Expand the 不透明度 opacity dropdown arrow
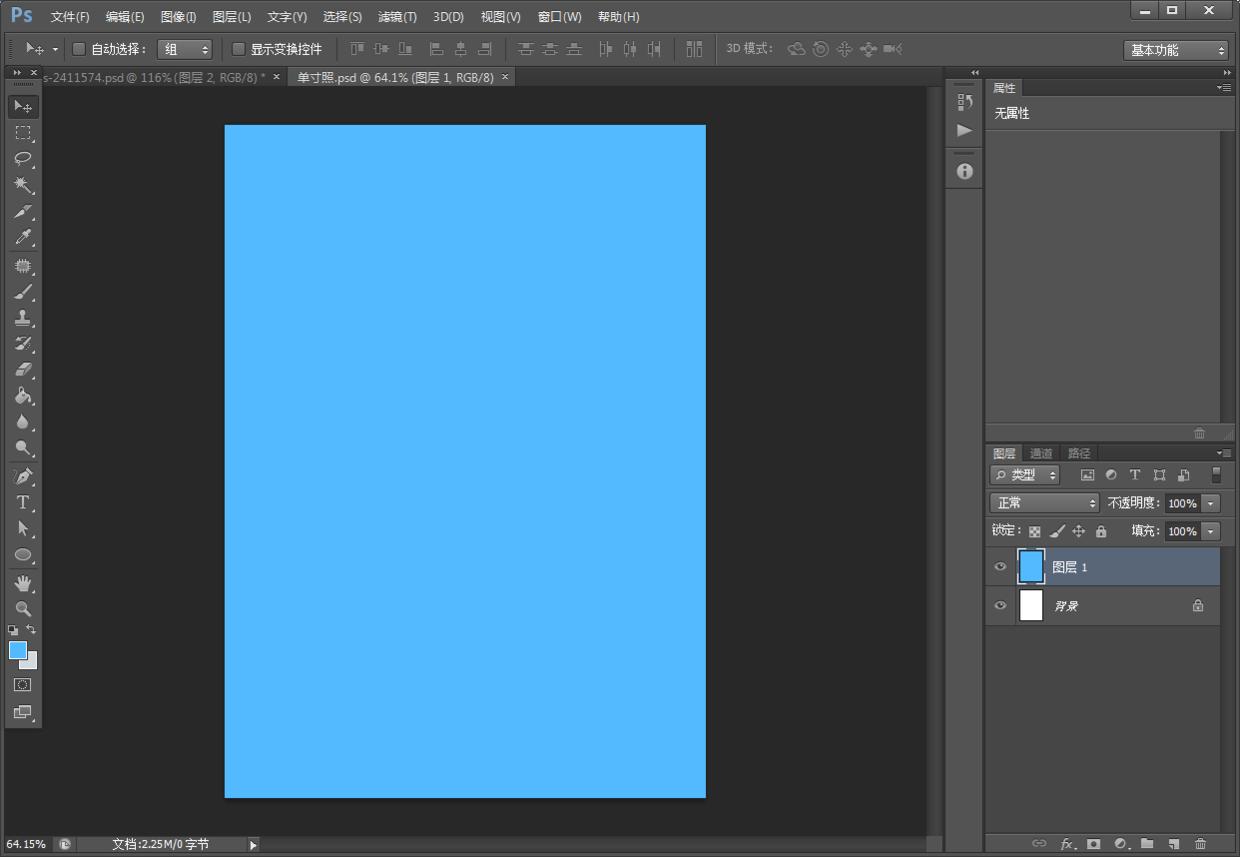Image resolution: width=1240 pixels, height=857 pixels. [x=1211, y=503]
